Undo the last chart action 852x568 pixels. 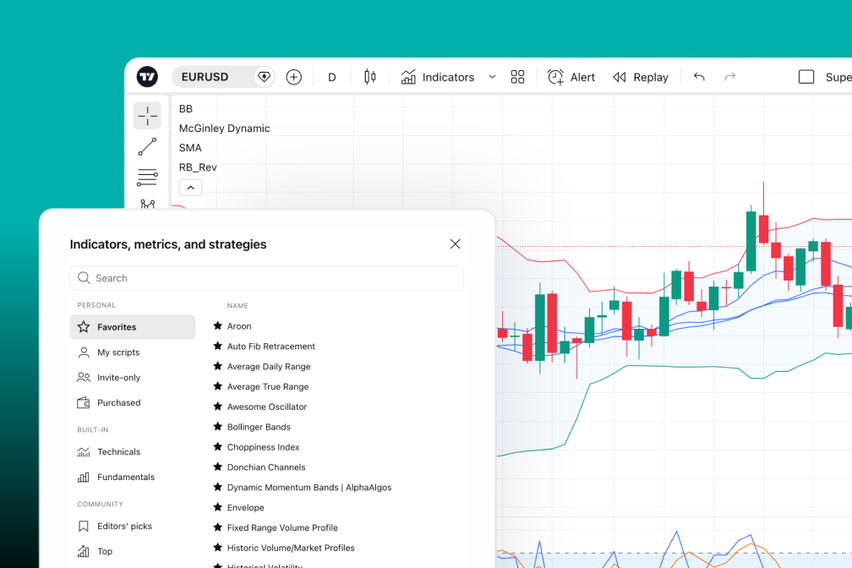(x=699, y=77)
